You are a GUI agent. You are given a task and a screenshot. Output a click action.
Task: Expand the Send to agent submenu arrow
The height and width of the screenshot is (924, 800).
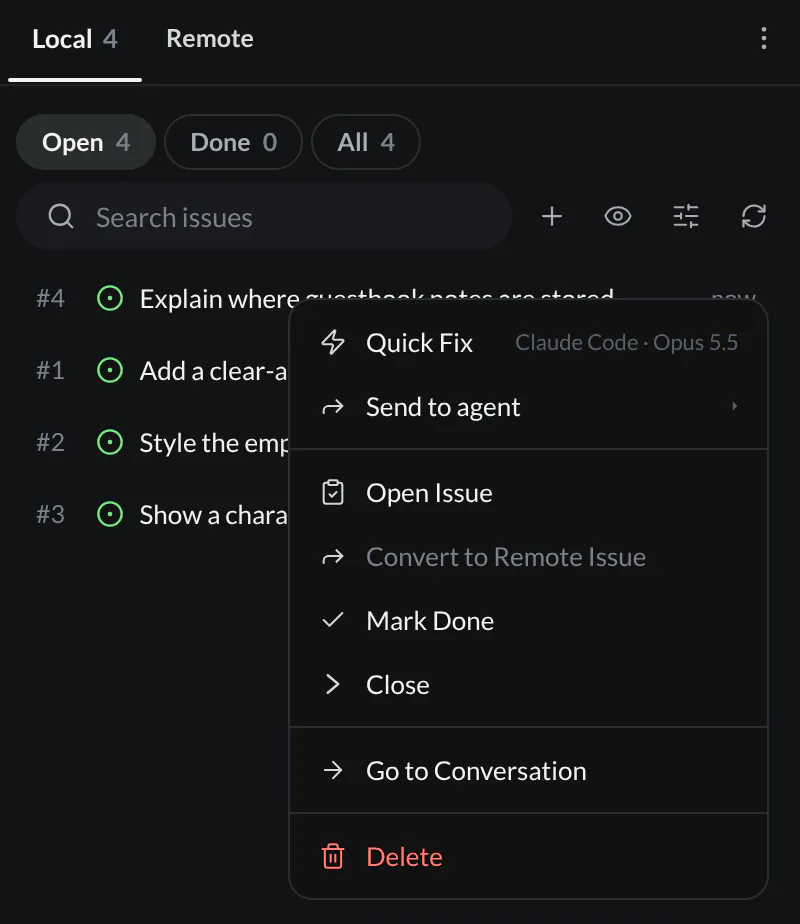coord(734,407)
